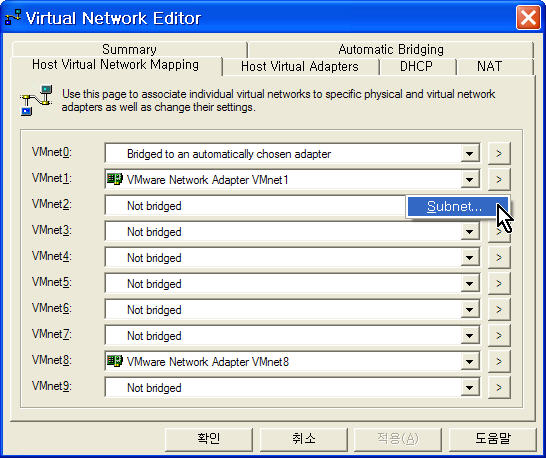Open the VMnet5 settings arrow button
Image resolution: width=546 pixels, height=458 pixels.
pos(499,284)
